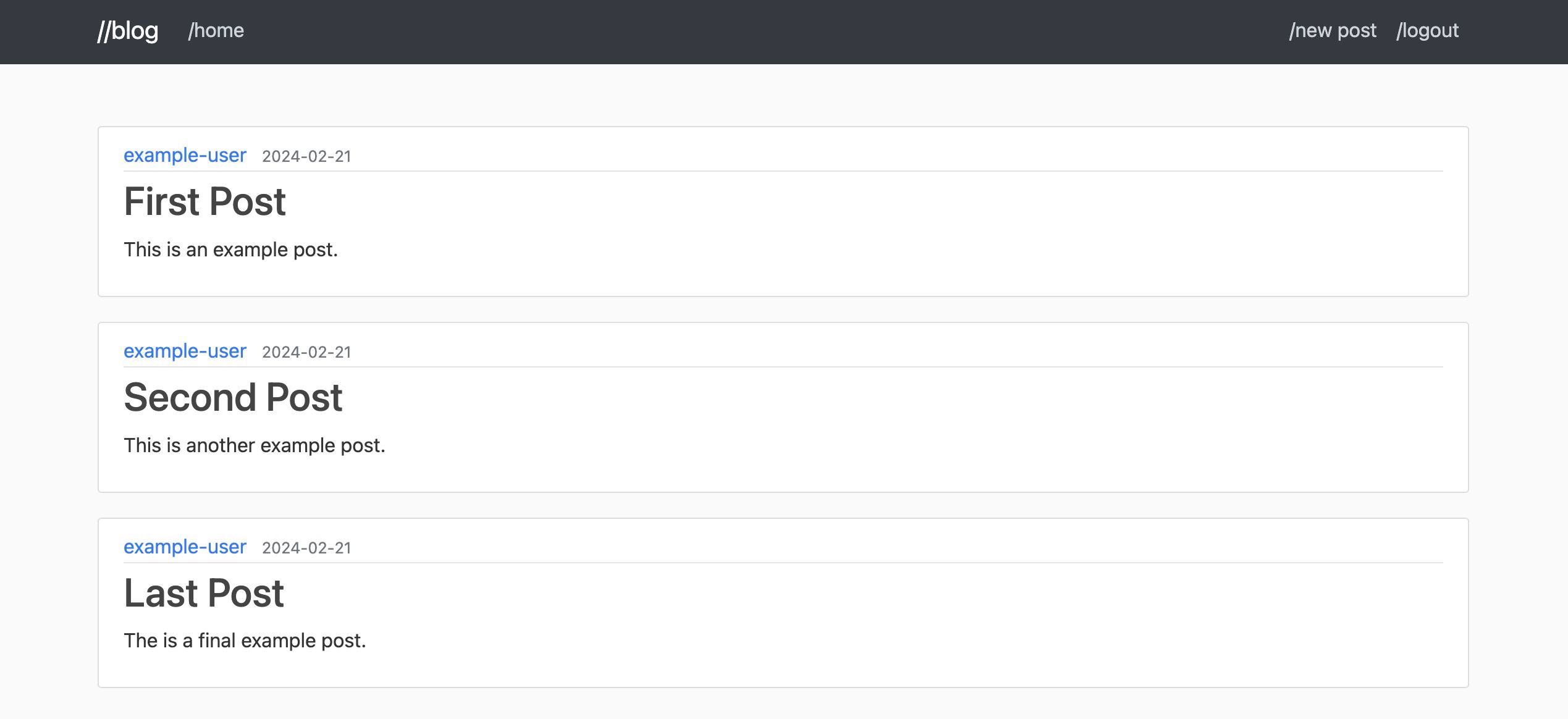Open the /home navigation link
This screenshot has height=719, width=1568.
tap(216, 30)
